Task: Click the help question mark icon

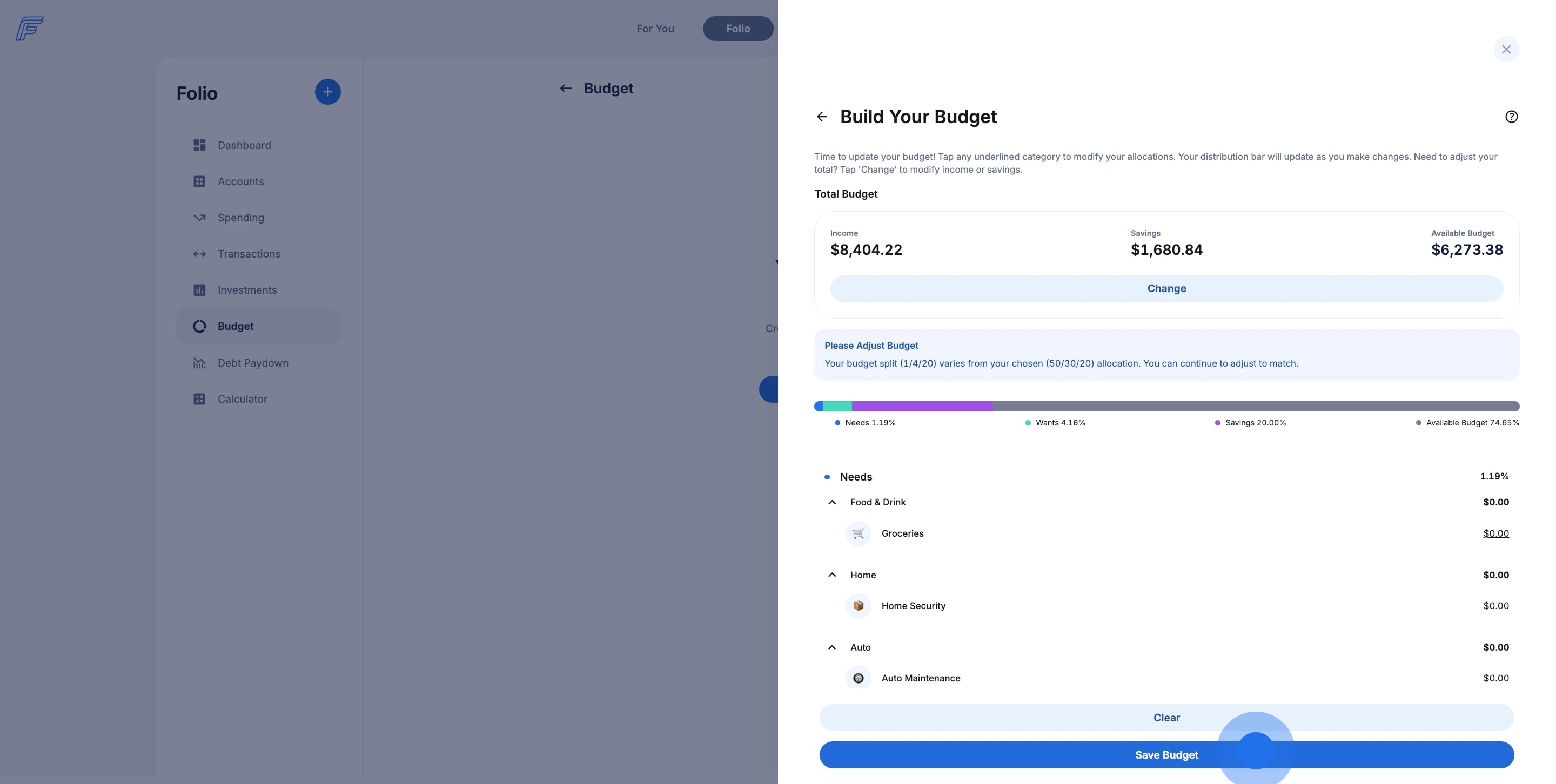Action: (1511, 117)
